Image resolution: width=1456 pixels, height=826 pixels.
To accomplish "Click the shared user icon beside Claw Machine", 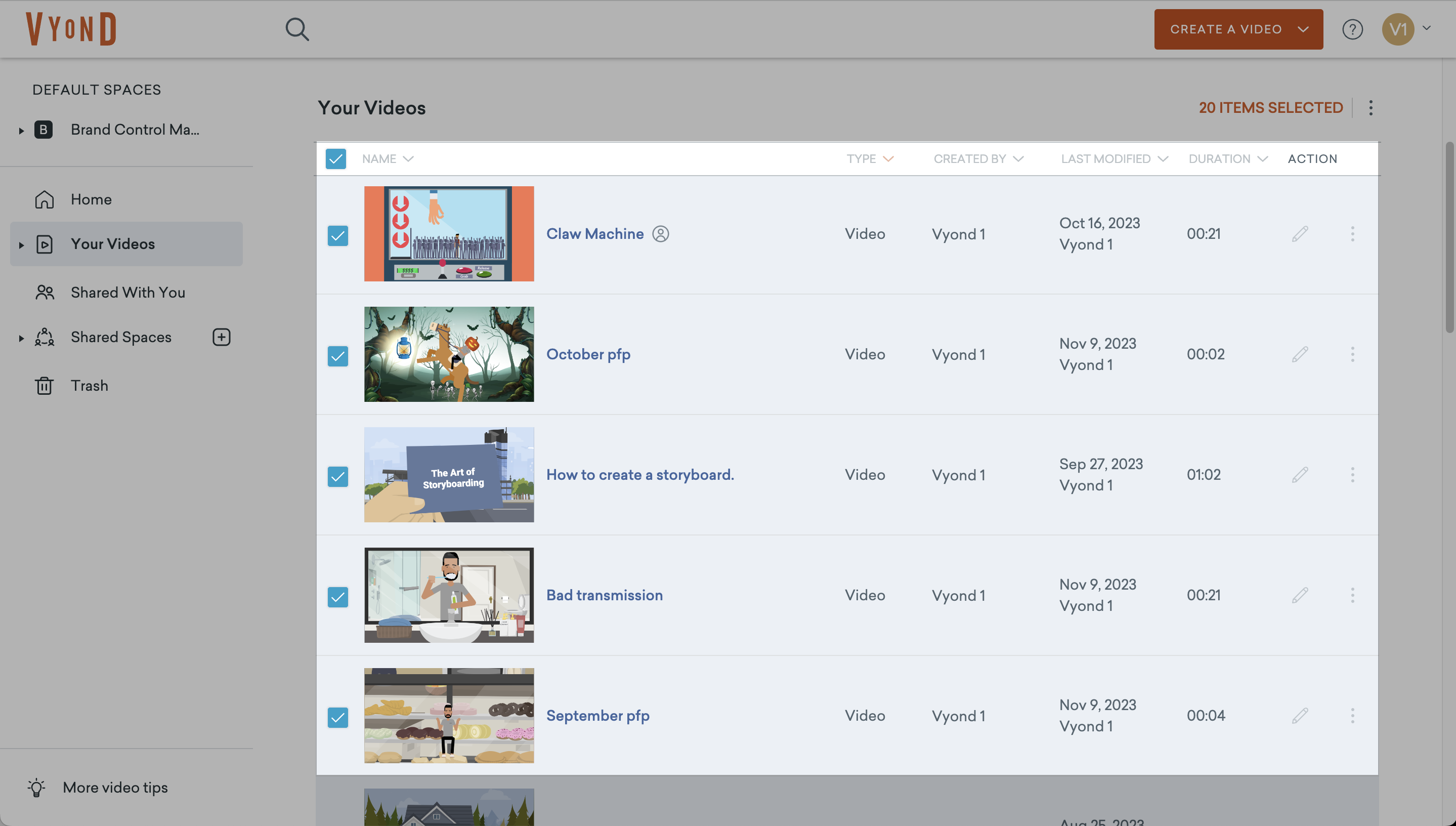I will (661, 234).
